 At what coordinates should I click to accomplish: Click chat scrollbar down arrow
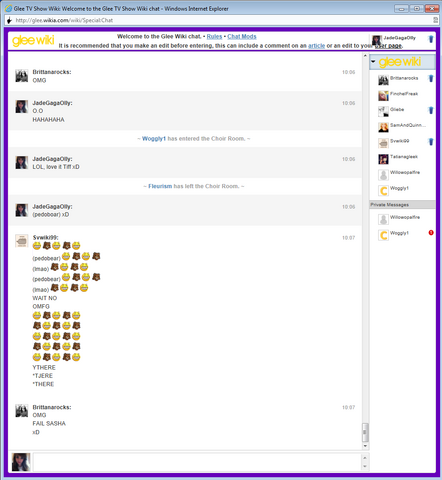click(365, 446)
